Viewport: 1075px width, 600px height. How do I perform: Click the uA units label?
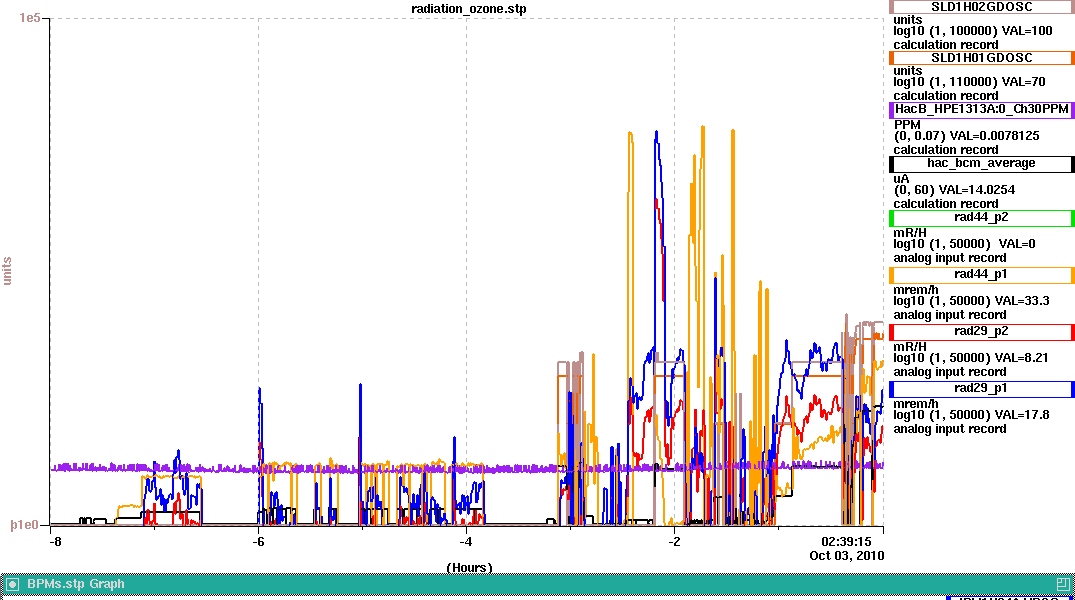[901, 179]
